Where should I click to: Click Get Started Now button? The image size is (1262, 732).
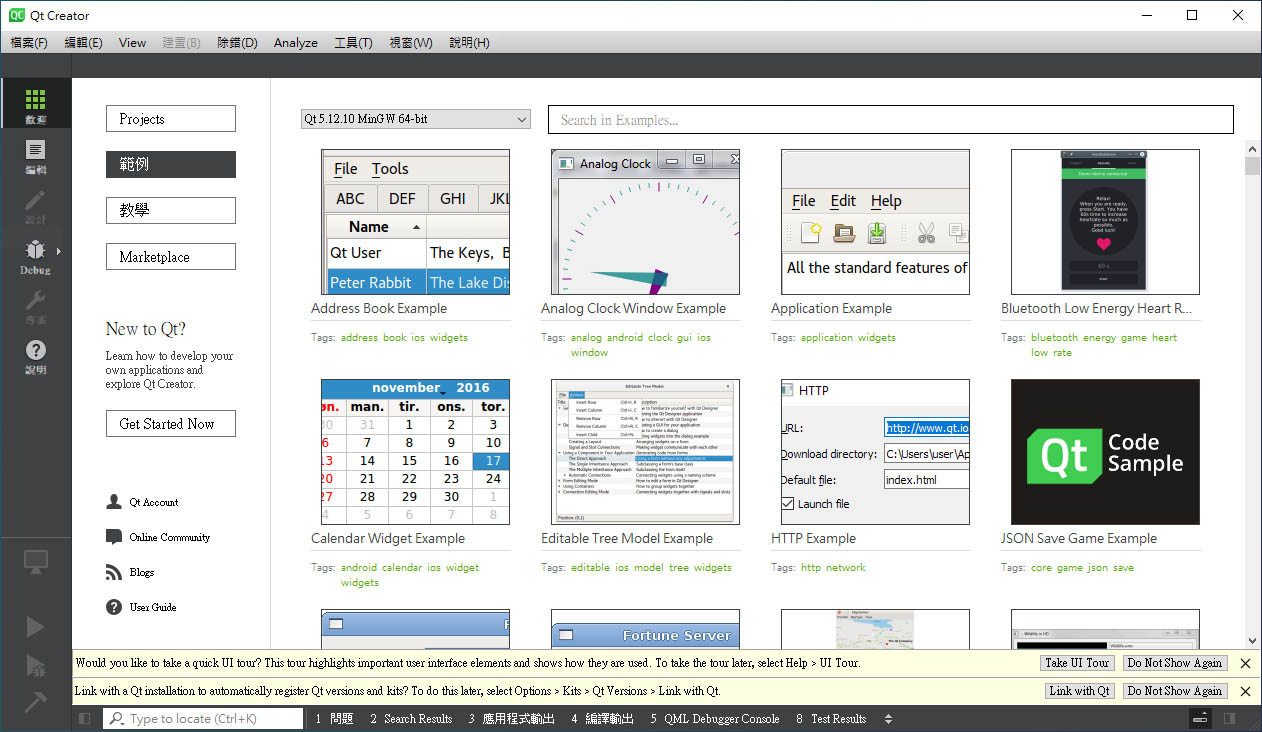click(171, 424)
